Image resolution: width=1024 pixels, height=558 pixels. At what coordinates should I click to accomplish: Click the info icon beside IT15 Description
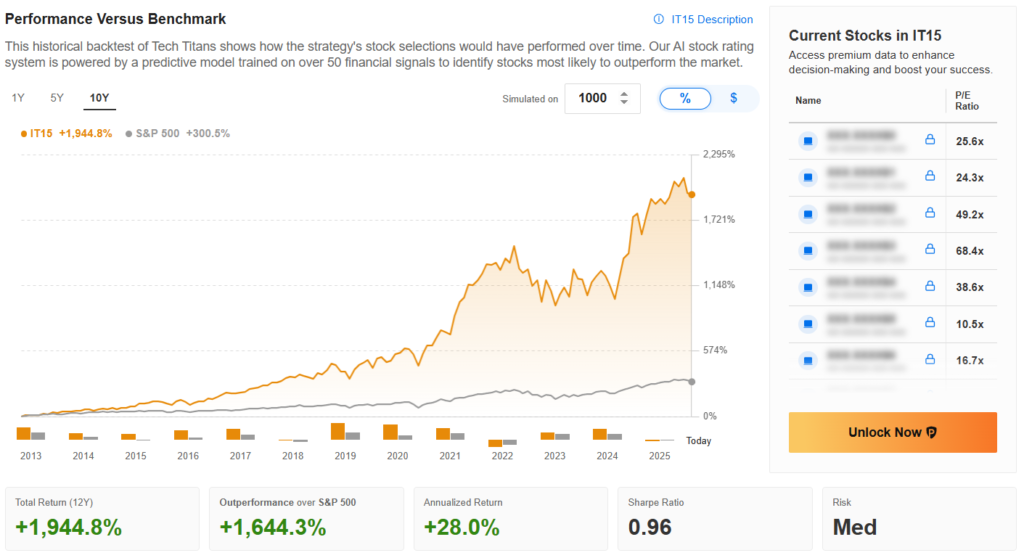pyautogui.click(x=658, y=20)
